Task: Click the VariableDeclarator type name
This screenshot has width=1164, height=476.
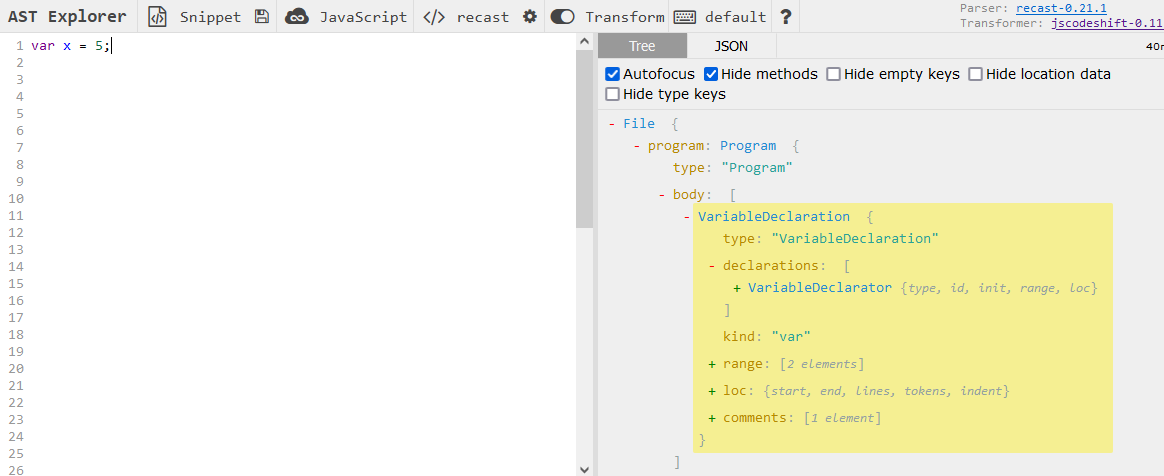Action: coord(820,288)
